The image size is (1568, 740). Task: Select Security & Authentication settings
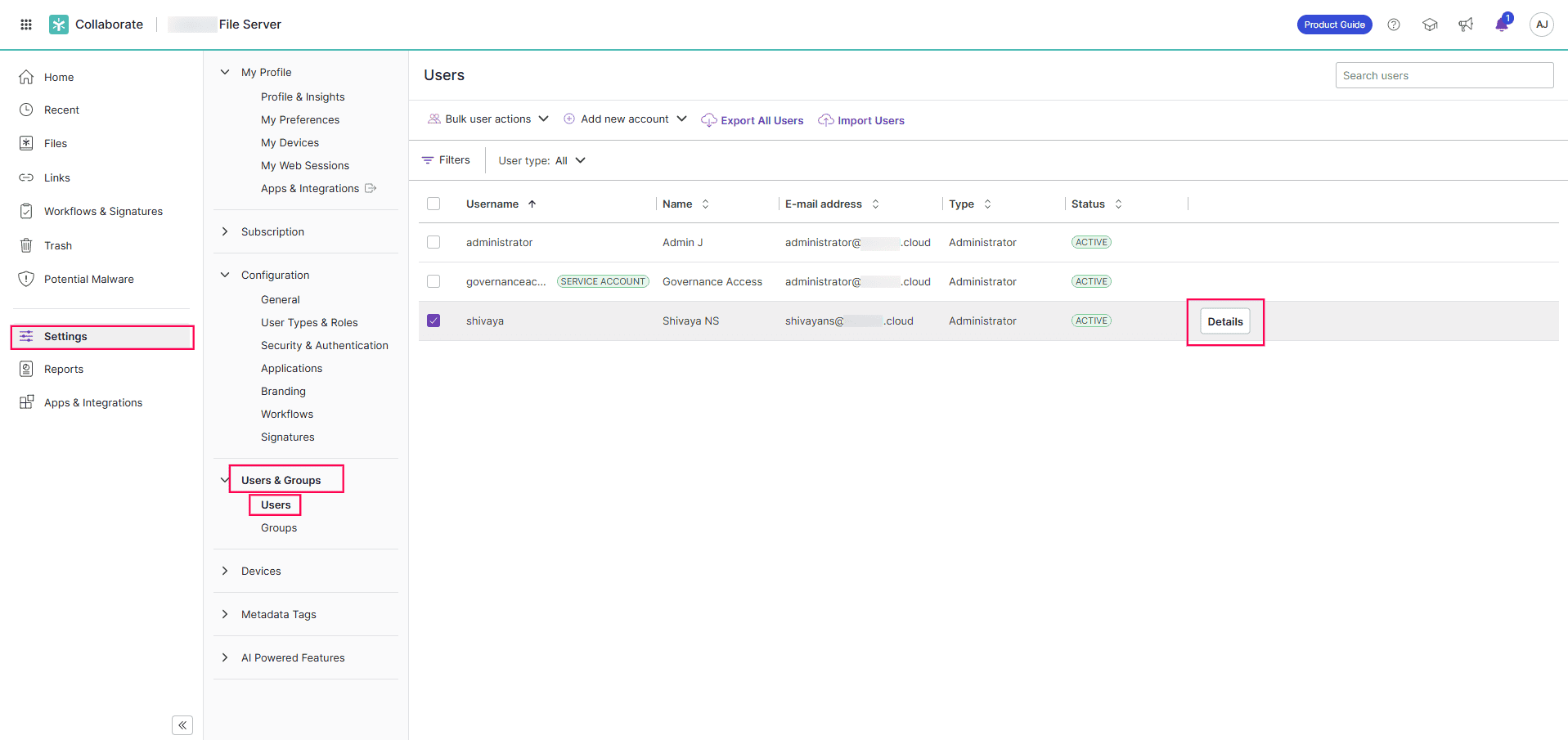pyautogui.click(x=325, y=345)
